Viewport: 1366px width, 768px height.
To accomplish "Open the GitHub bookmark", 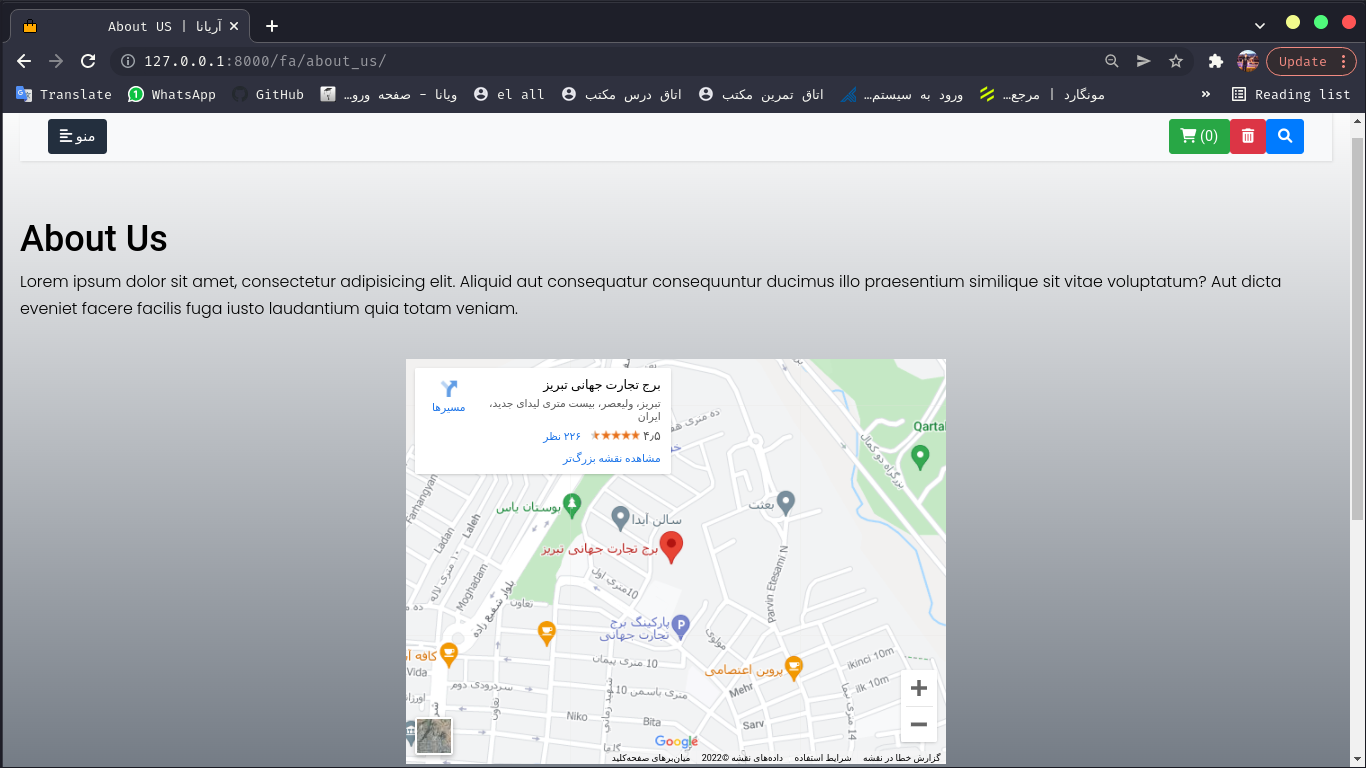I will point(268,94).
